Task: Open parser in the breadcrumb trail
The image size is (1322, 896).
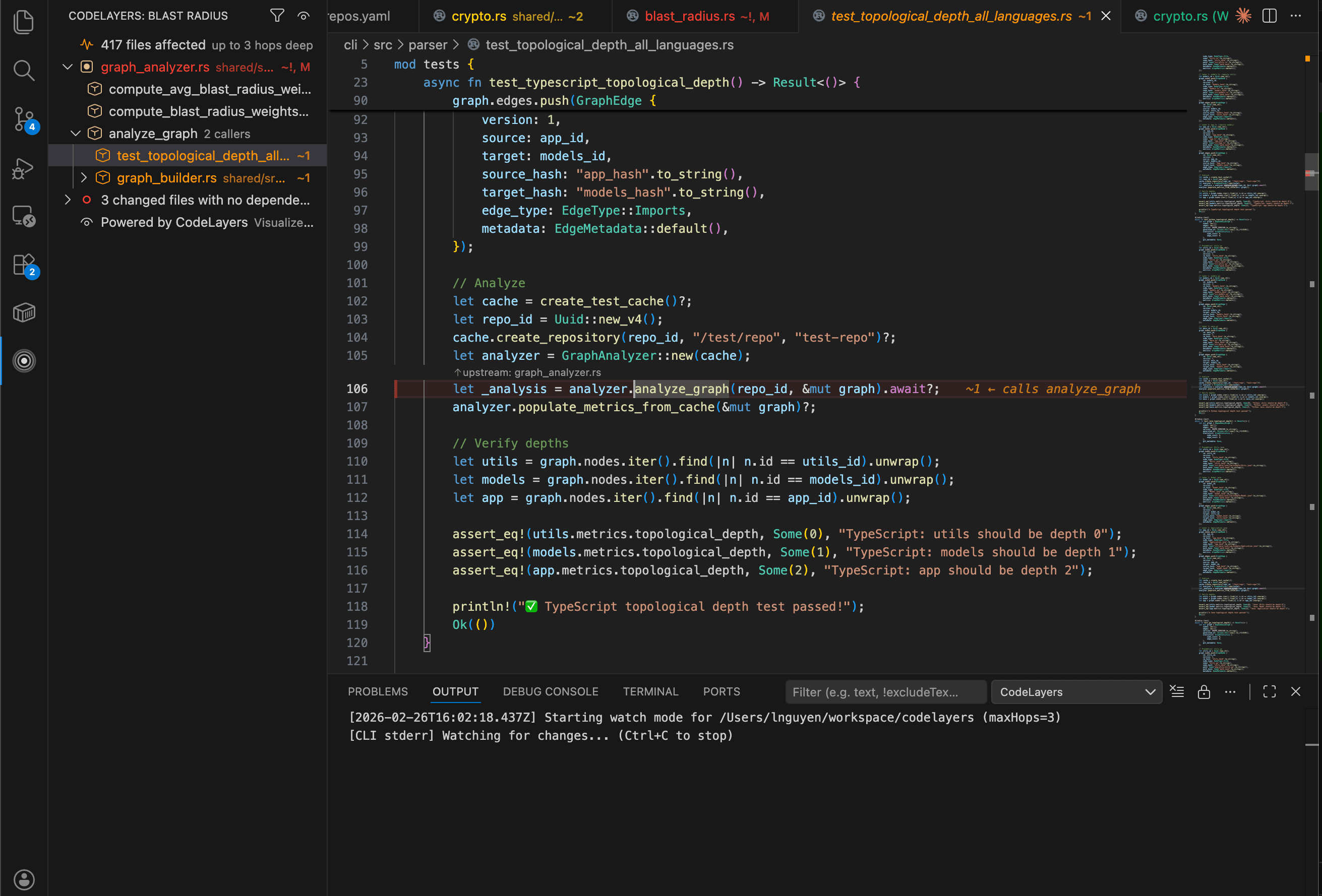Action: coord(429,44)
